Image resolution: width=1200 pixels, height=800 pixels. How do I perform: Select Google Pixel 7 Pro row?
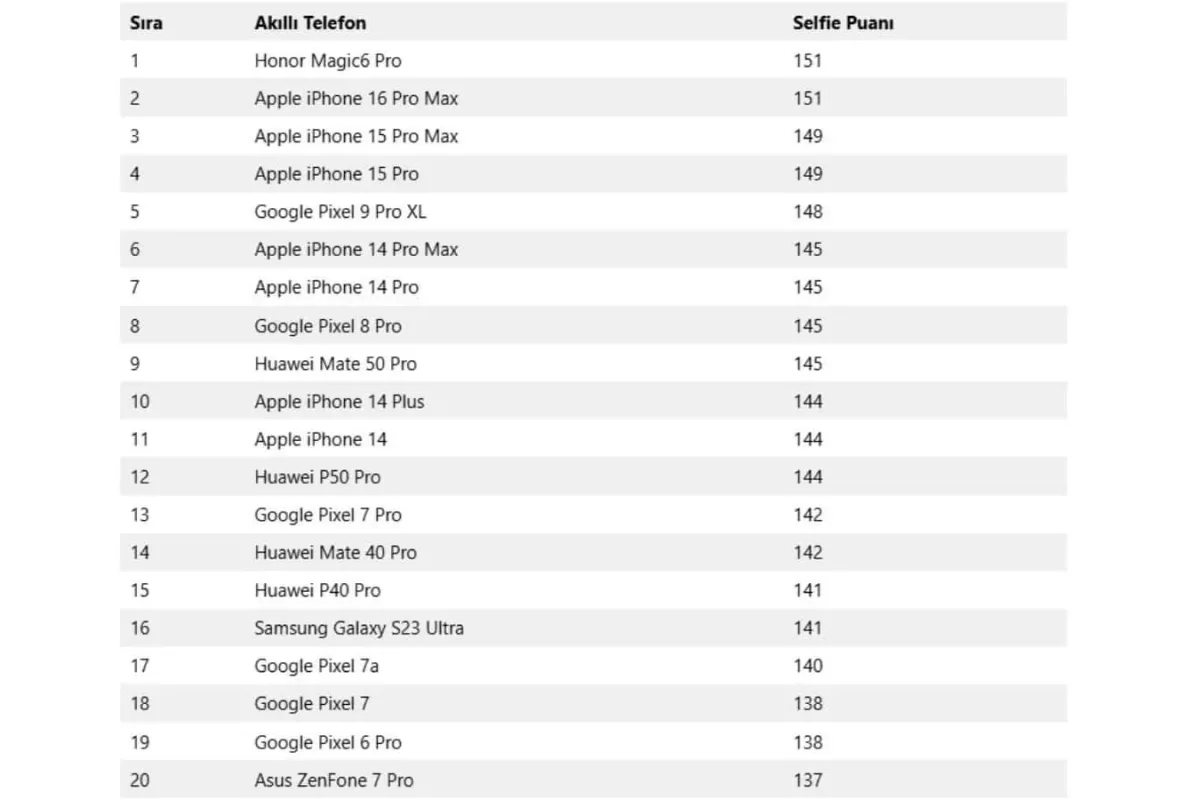pyautogui.click(x=593, y=515)
